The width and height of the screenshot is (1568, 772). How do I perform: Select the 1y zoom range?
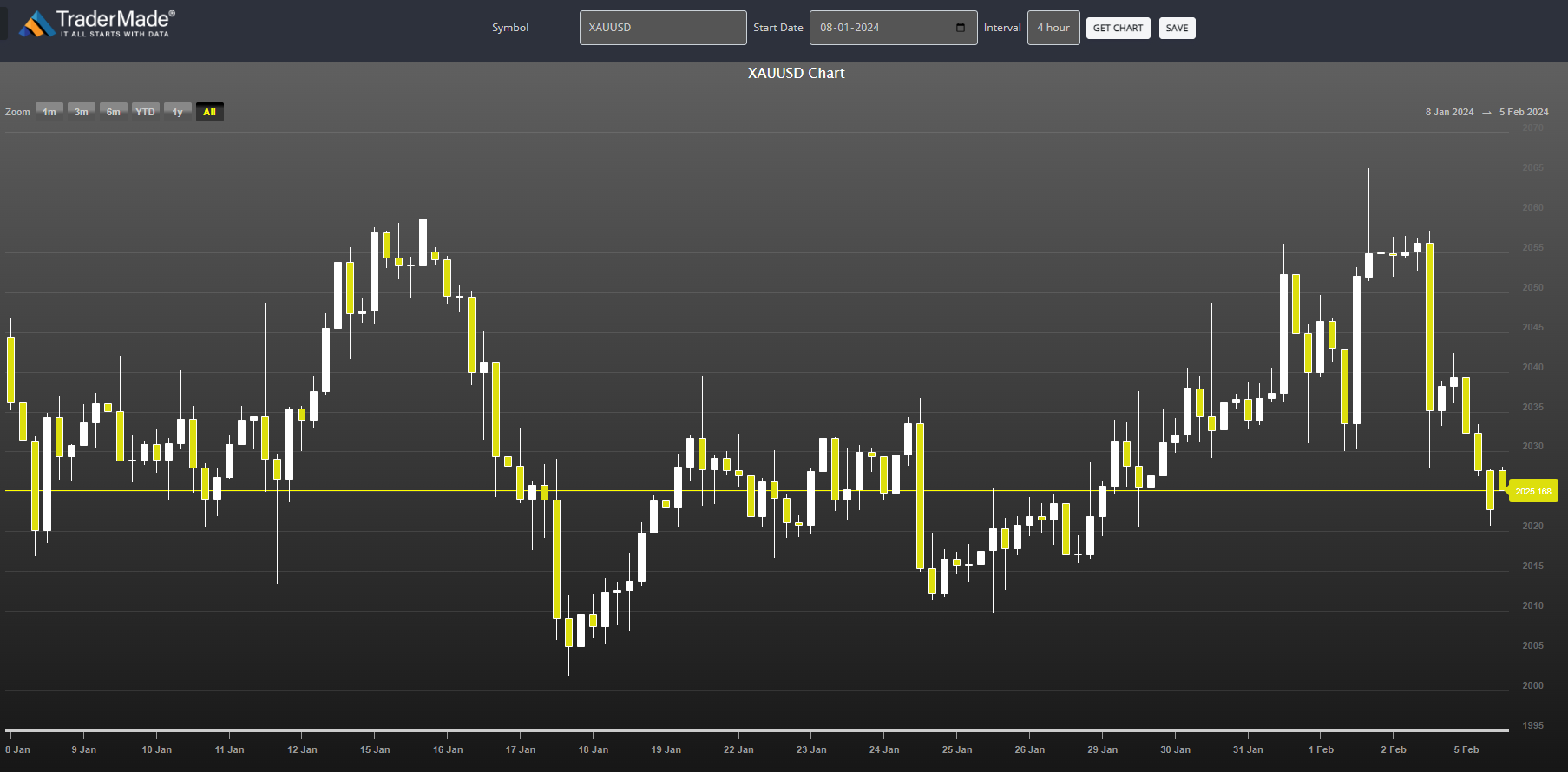(178, 112)
